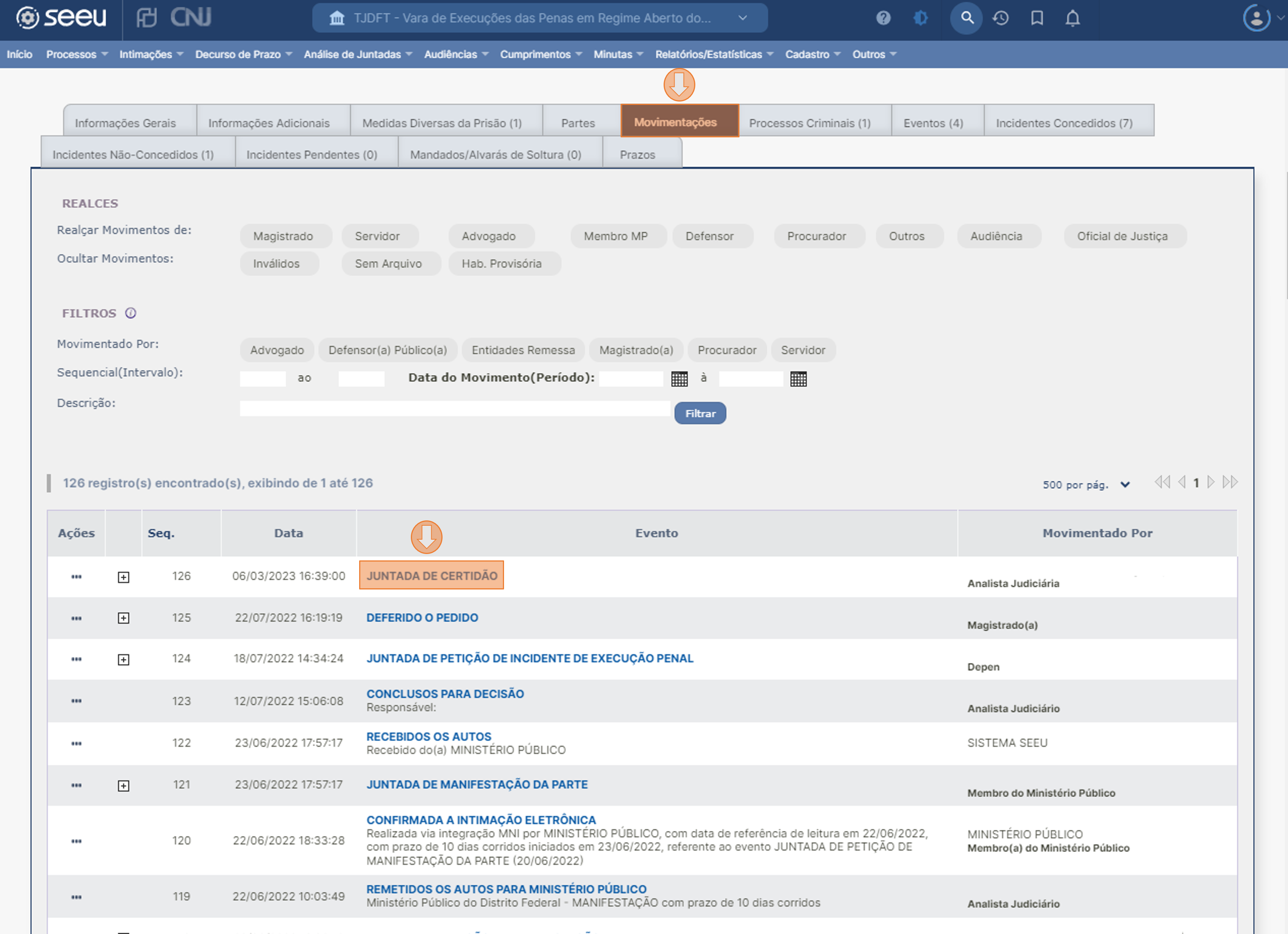Toggle Entidades Remessa filter

(524, 350)
